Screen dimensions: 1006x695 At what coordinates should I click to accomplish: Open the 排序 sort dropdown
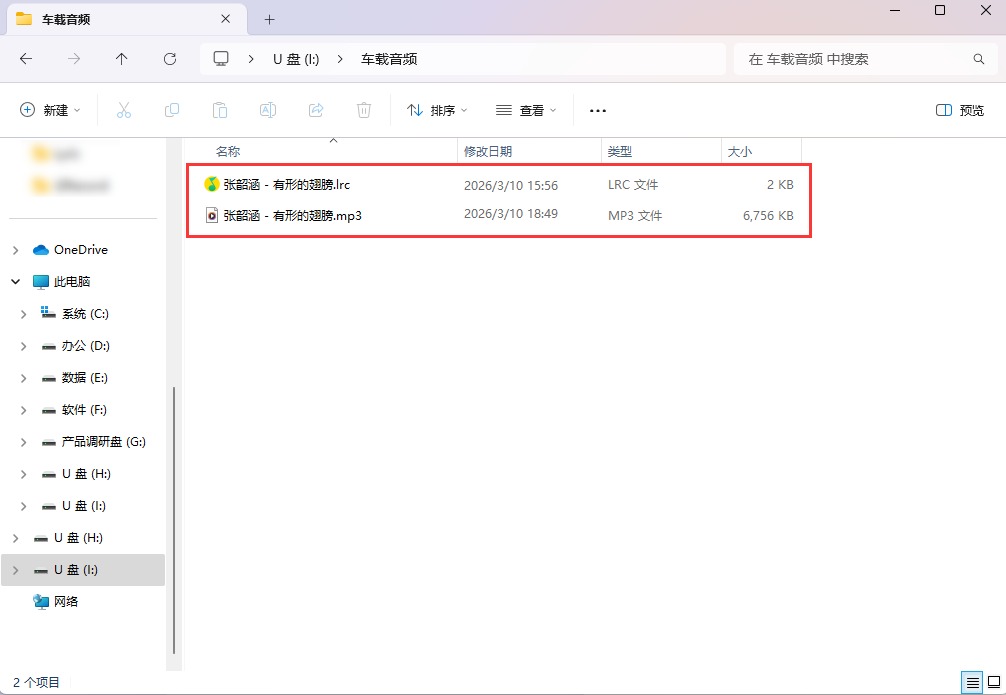(436, 110)
